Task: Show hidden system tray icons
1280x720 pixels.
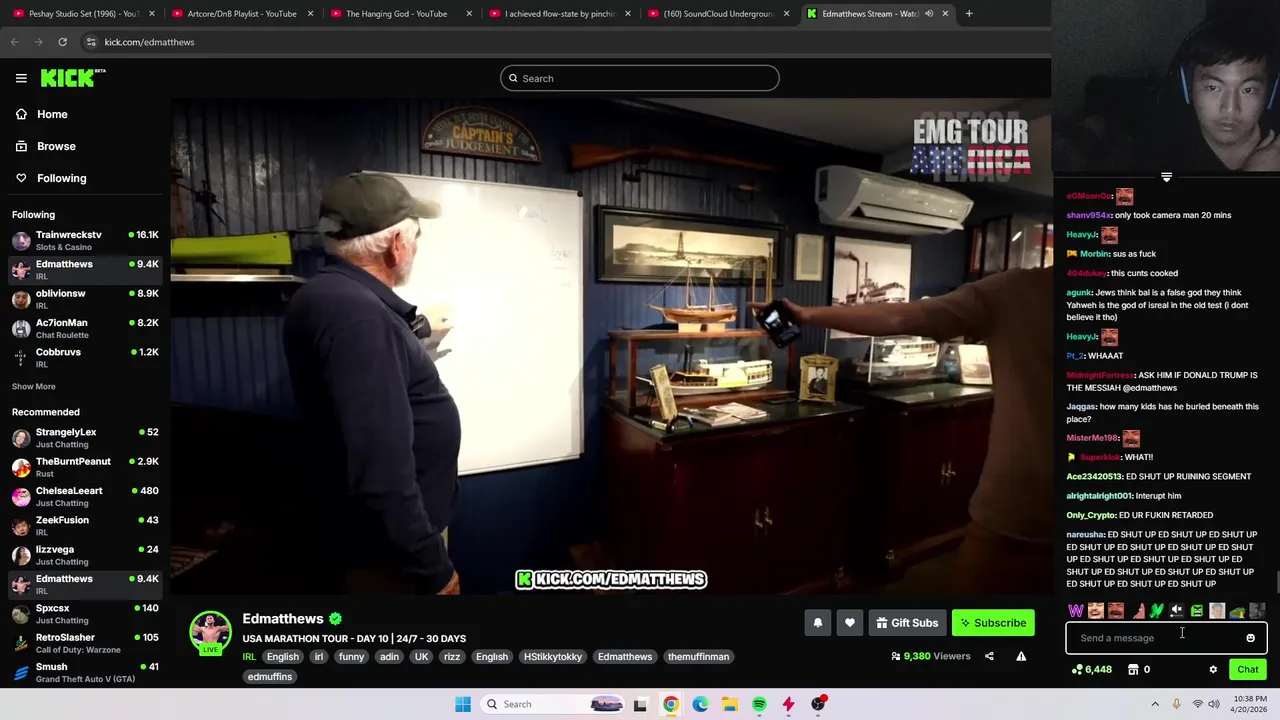Action: pyautogui.click(x=1155, y=704)
